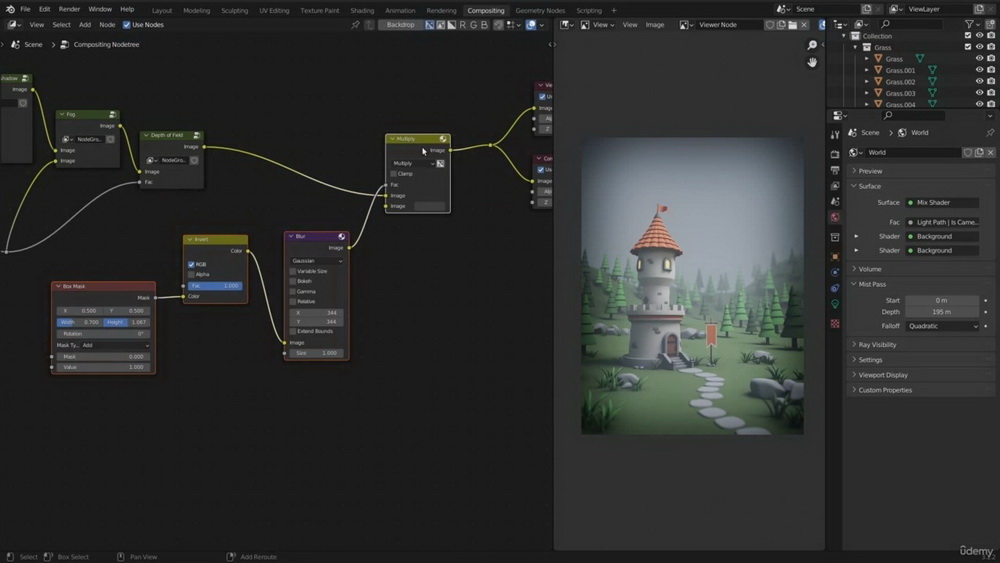Viewport: 1000px width, 563px height.
Task: Open the Texture properties checker icon
Action: (835, 324)
